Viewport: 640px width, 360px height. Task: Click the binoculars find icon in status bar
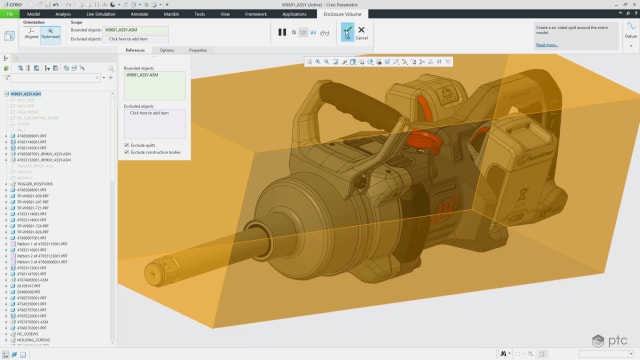[x=504, y=354]
